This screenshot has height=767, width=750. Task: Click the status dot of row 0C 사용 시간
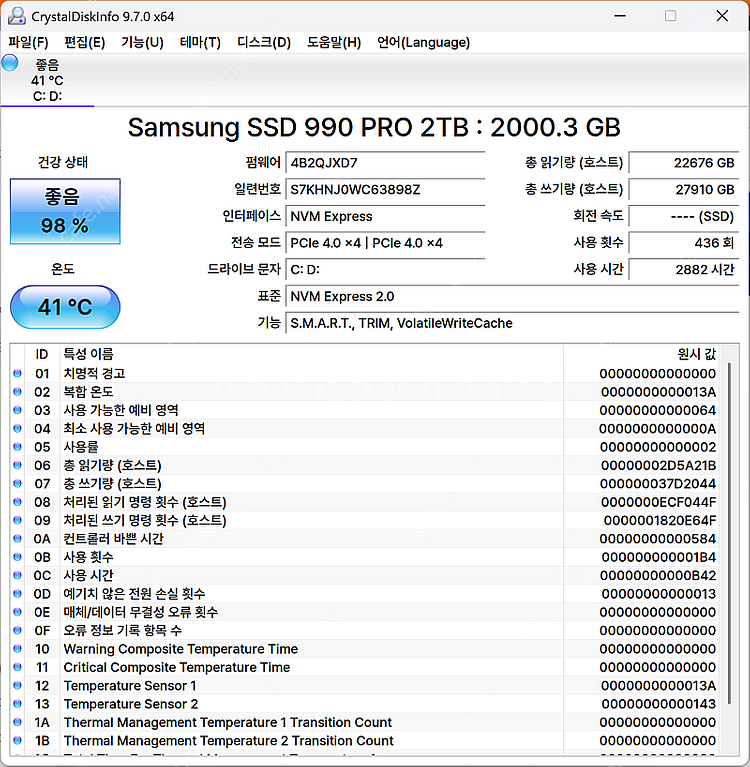coord(17,575)
